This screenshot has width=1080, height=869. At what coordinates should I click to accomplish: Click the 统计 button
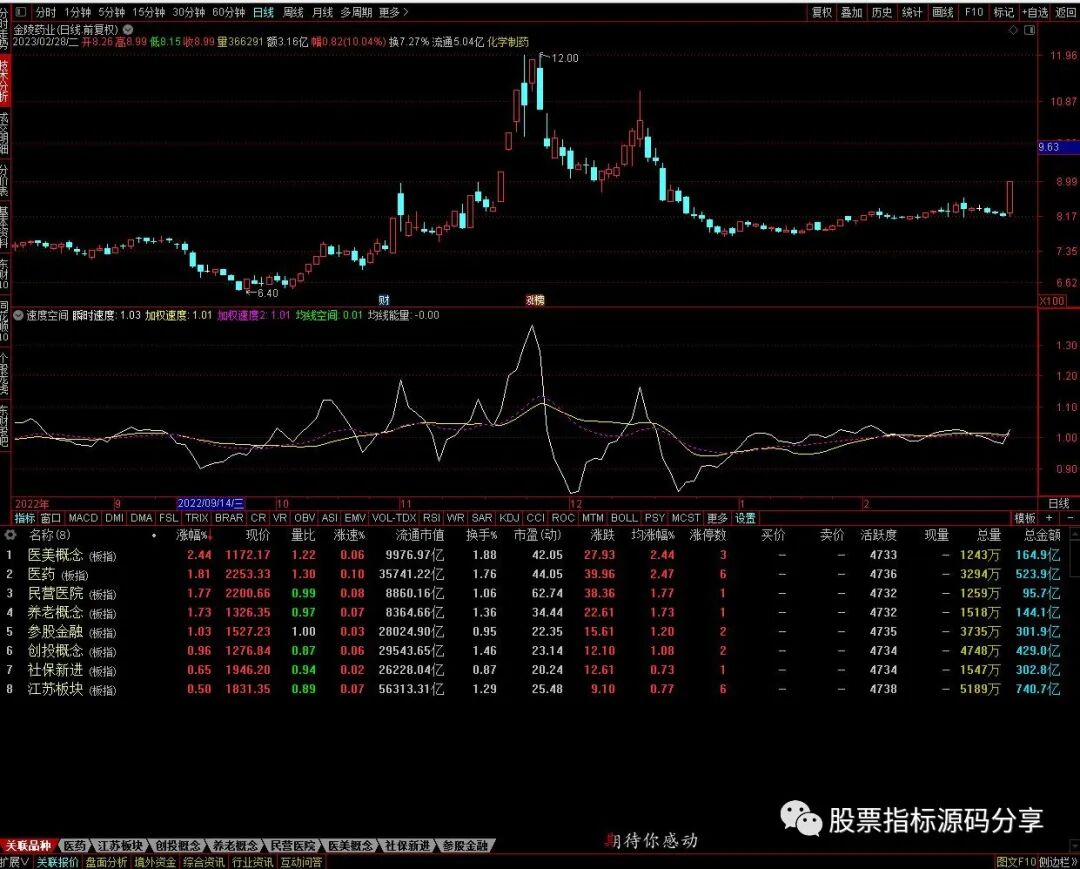coord(912,12)
